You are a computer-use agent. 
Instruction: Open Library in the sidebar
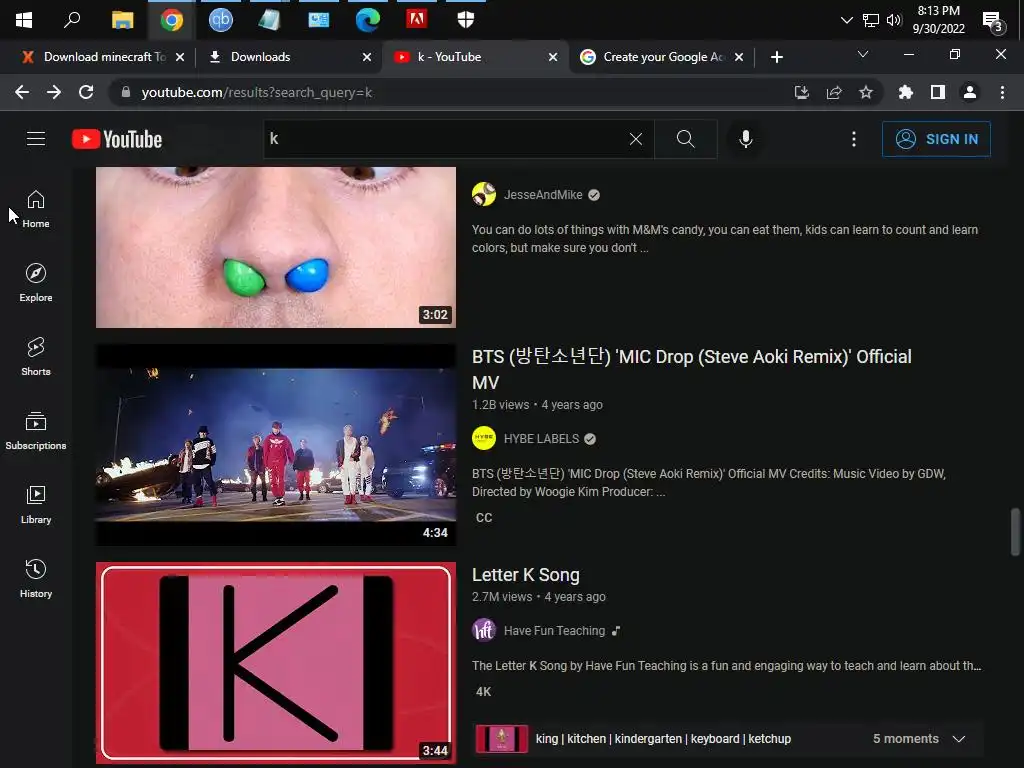[x=36, y=505]
